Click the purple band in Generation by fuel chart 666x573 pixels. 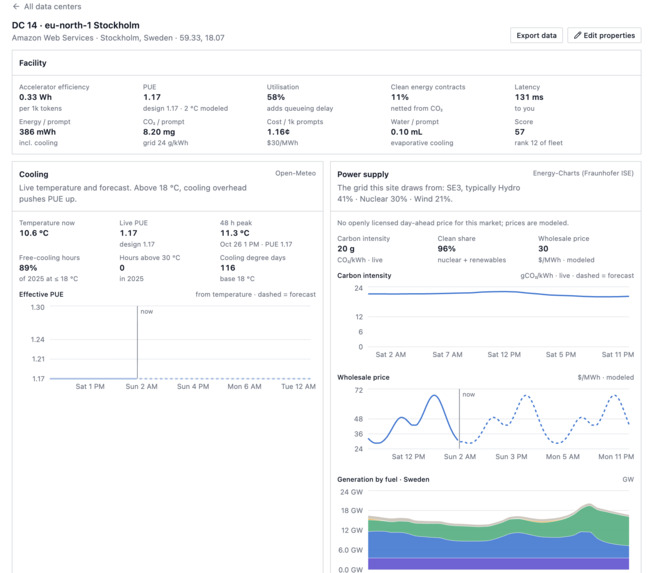click(498, 564)
